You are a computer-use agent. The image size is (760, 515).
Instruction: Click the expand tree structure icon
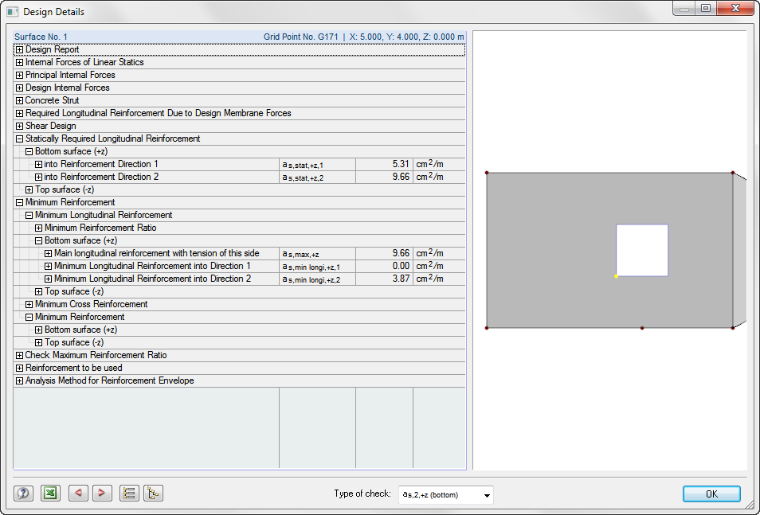pyautogui.click(x=153, y=493)
